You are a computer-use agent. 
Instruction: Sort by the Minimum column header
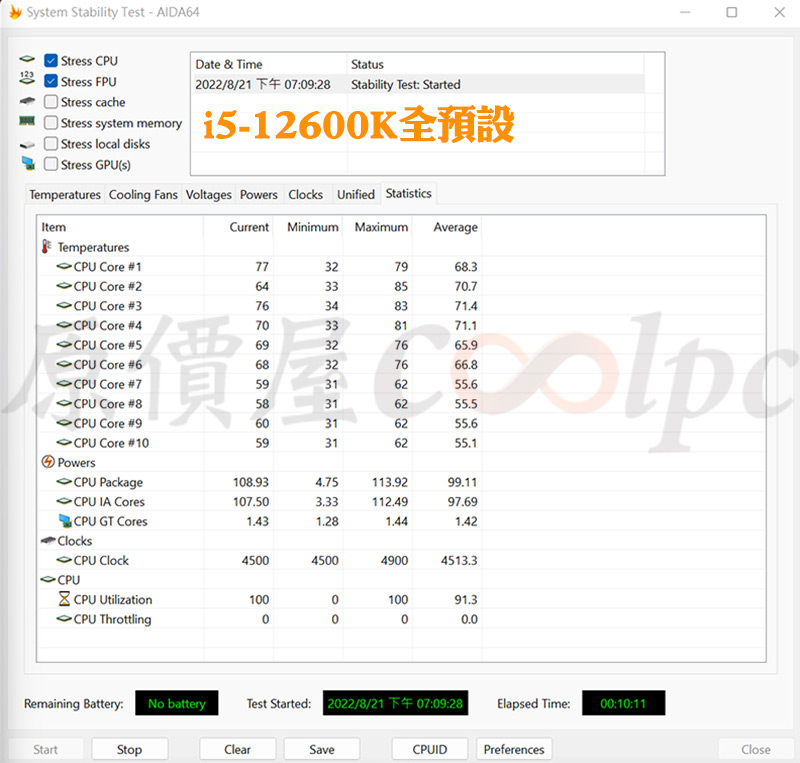click(308, 227)
